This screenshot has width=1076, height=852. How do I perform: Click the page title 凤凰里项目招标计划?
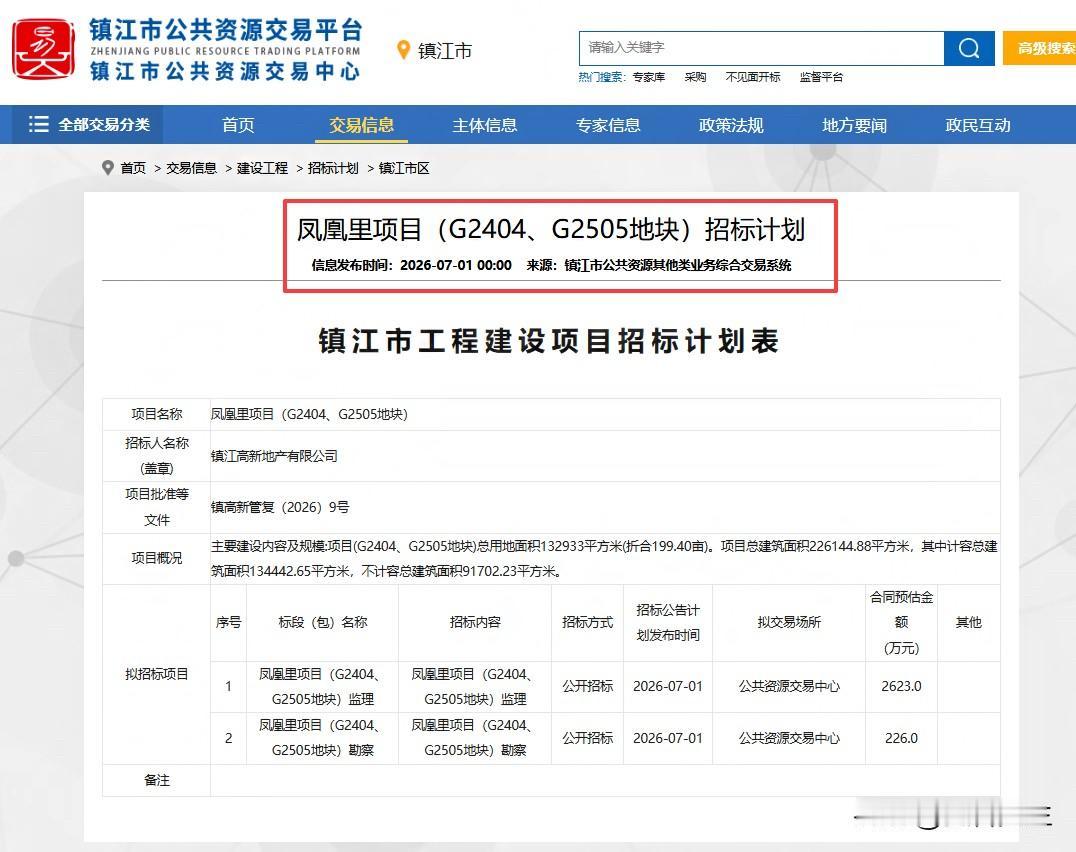click(x=550, y=229)
